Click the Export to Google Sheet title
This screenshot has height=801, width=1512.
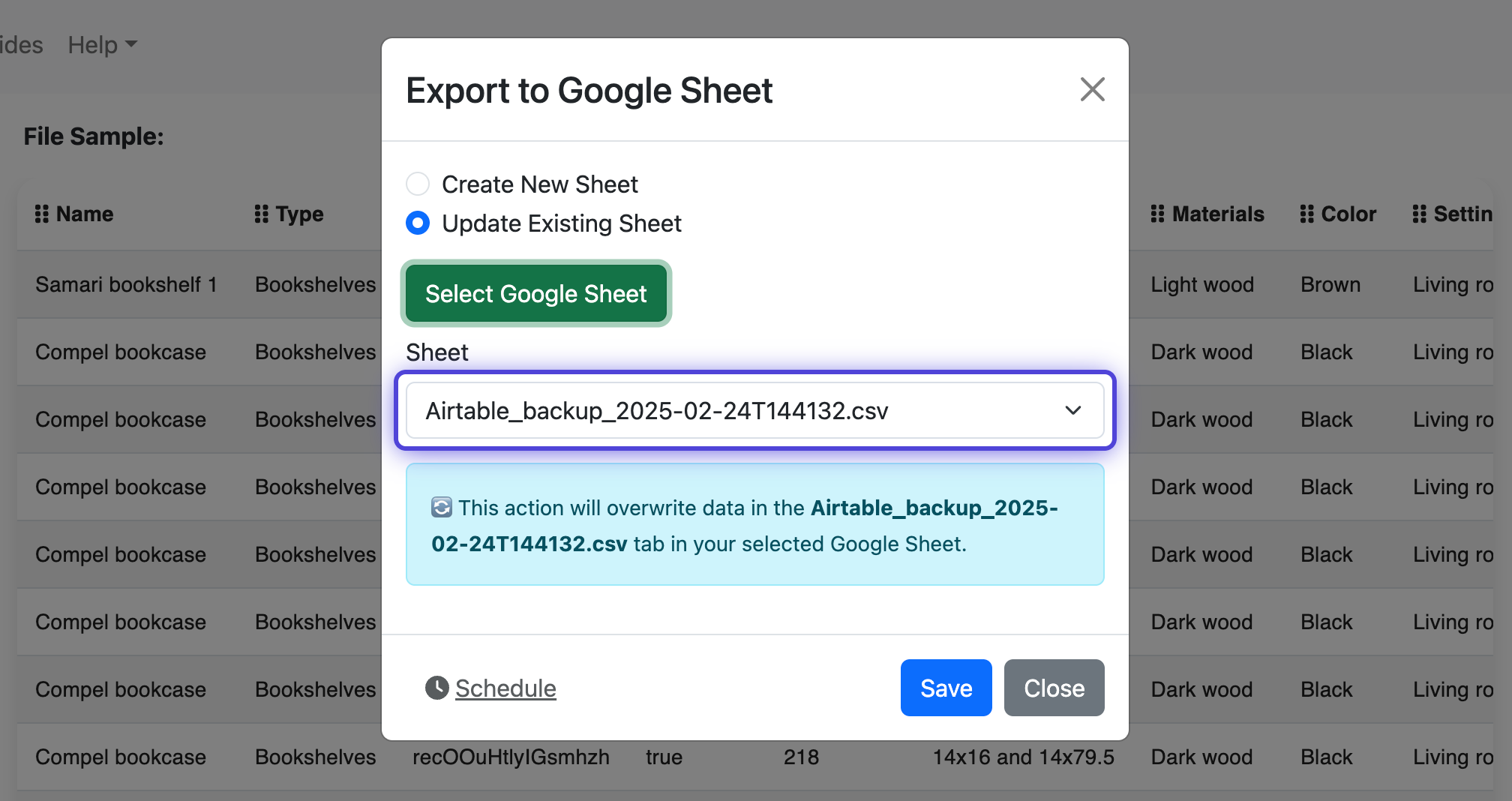pos(589,90)
